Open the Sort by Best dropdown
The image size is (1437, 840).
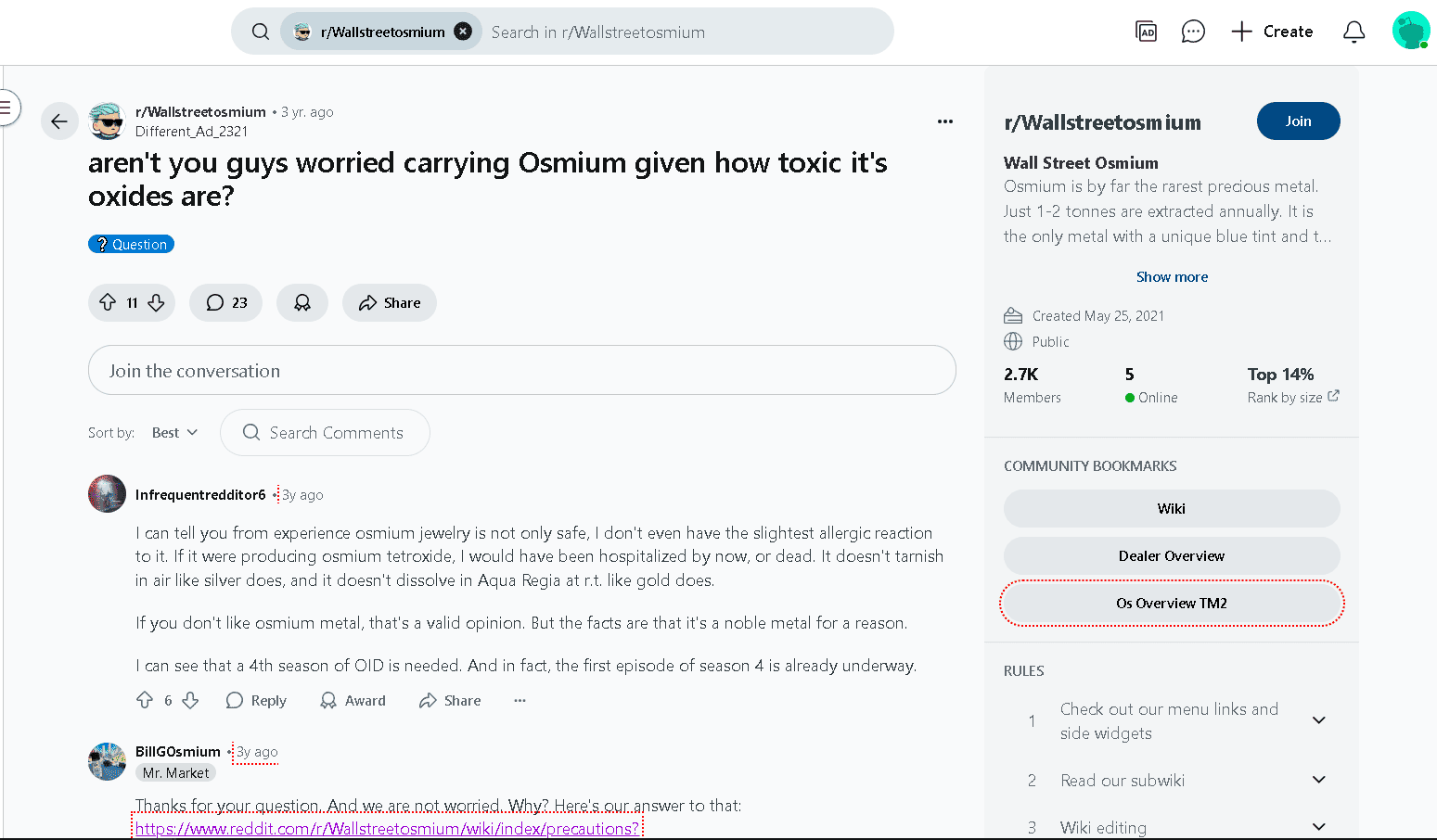(x=174, y=433)
